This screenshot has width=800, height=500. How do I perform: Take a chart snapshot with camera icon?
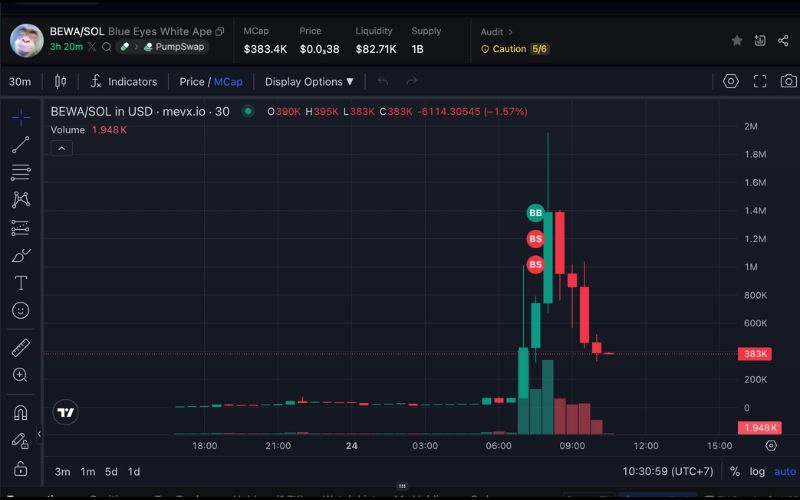click(x=788, y=82)
